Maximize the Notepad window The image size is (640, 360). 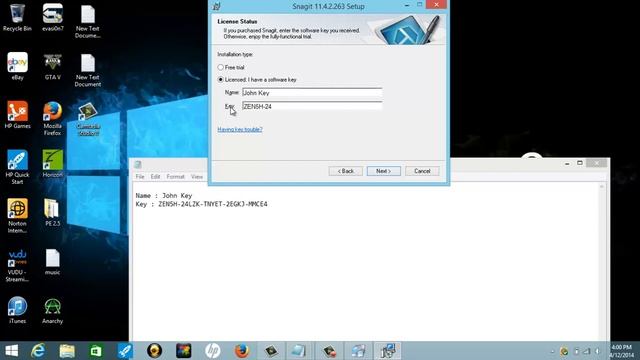pos(580,163)
